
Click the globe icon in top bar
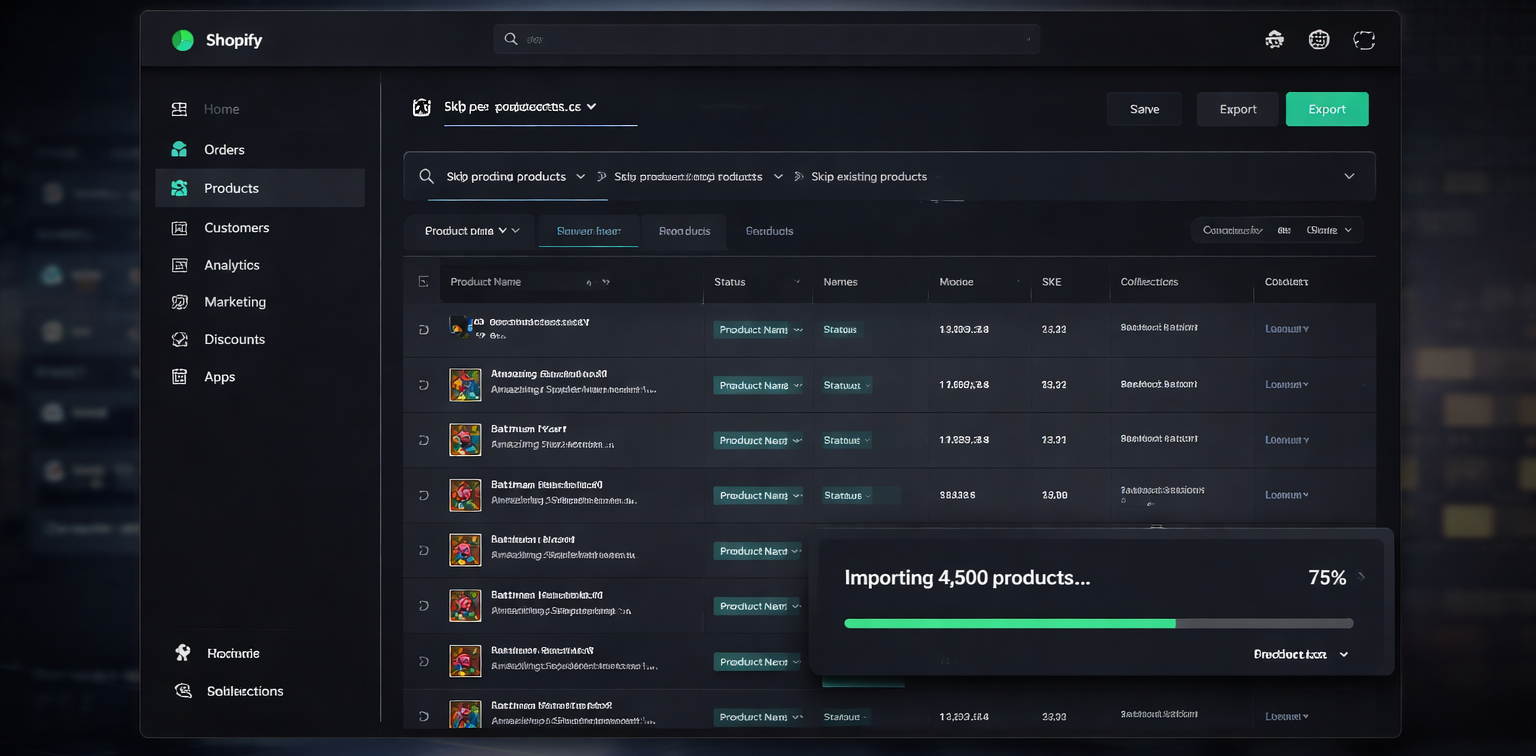pyautogui.click(x=1319, y=40)
